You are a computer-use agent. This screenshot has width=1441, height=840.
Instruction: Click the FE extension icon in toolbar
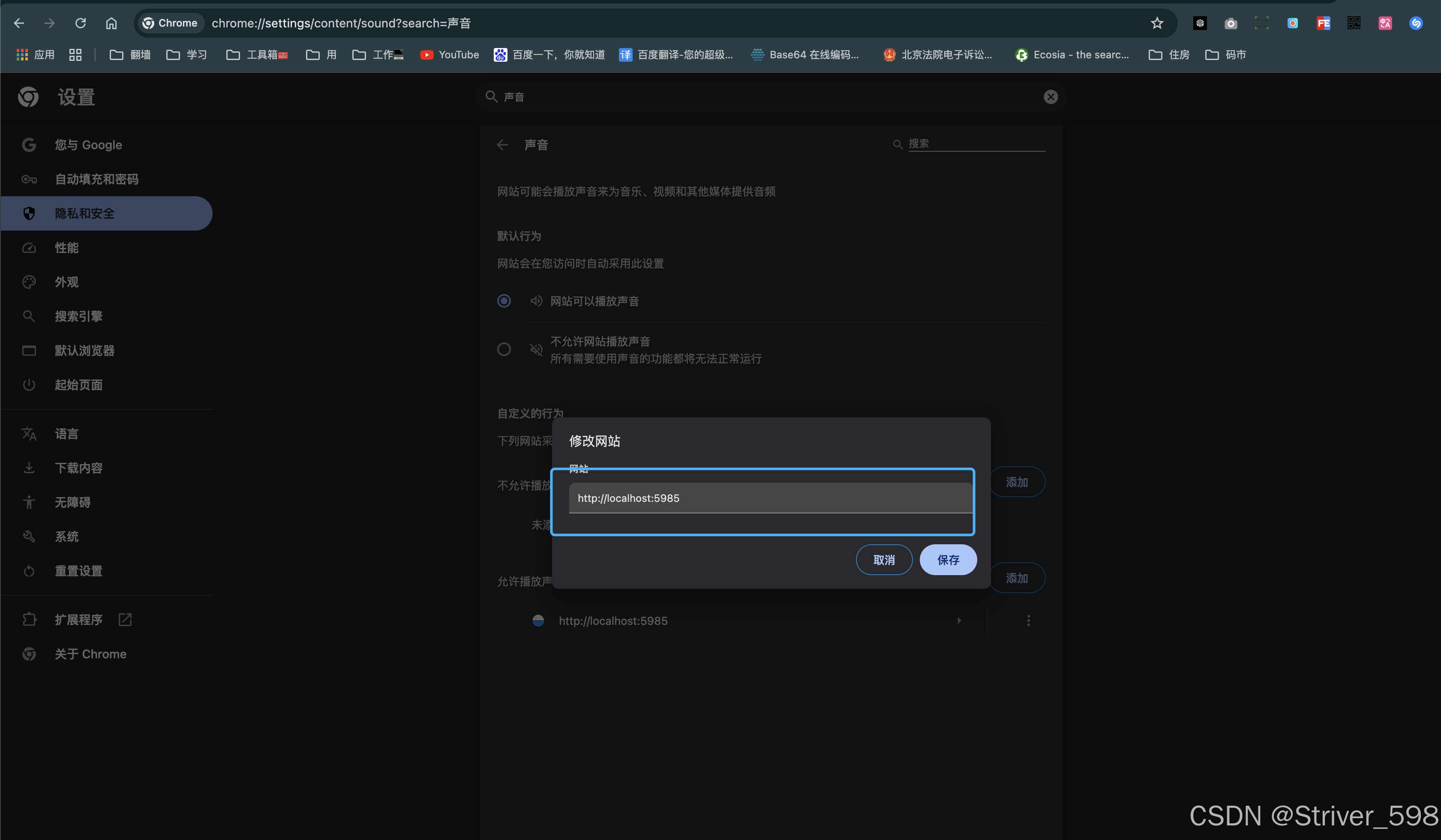[x=1323, y=23]
